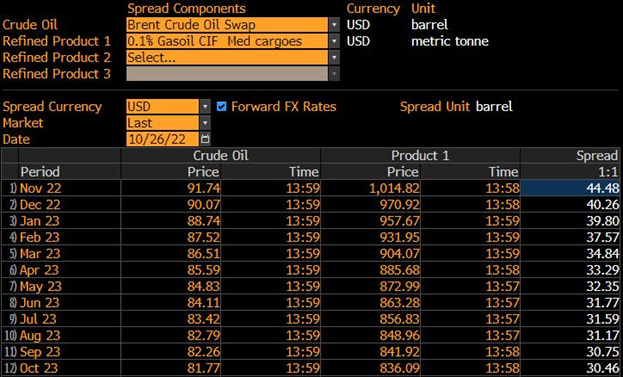Viewport: 623px width, 377px height.
Task: Select the Jun 23 period row
Action: [310, 302]
